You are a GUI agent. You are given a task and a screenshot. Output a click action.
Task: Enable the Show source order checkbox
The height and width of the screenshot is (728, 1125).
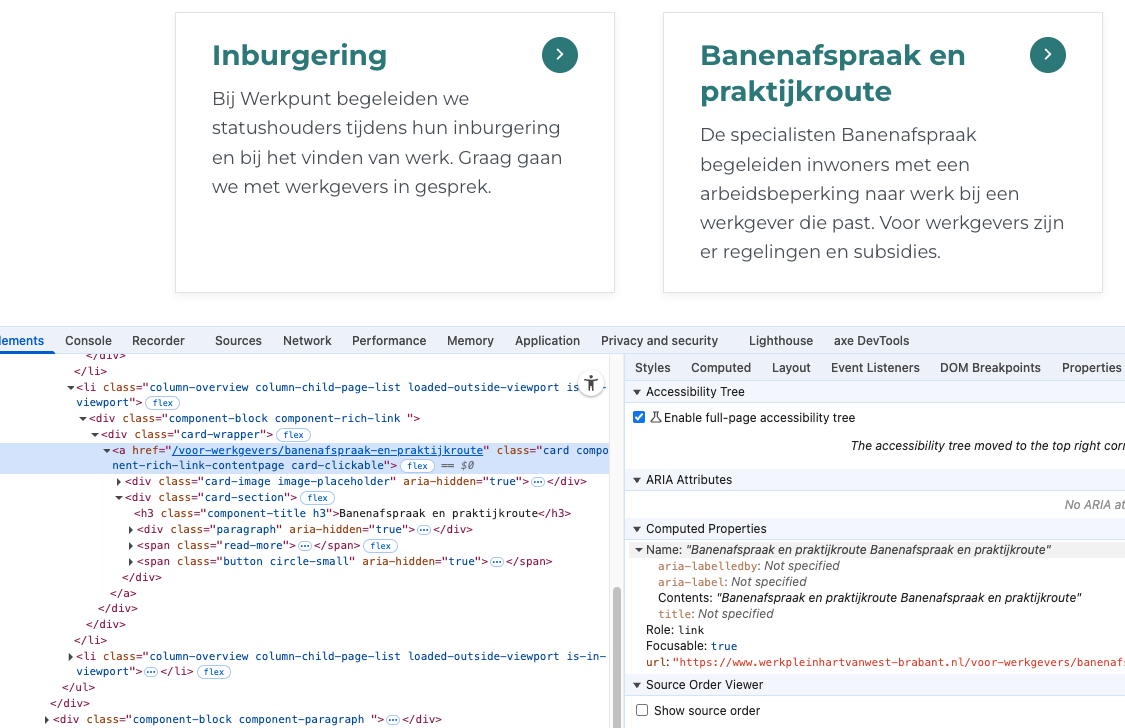pyautogui.click(x=642, y=710)
